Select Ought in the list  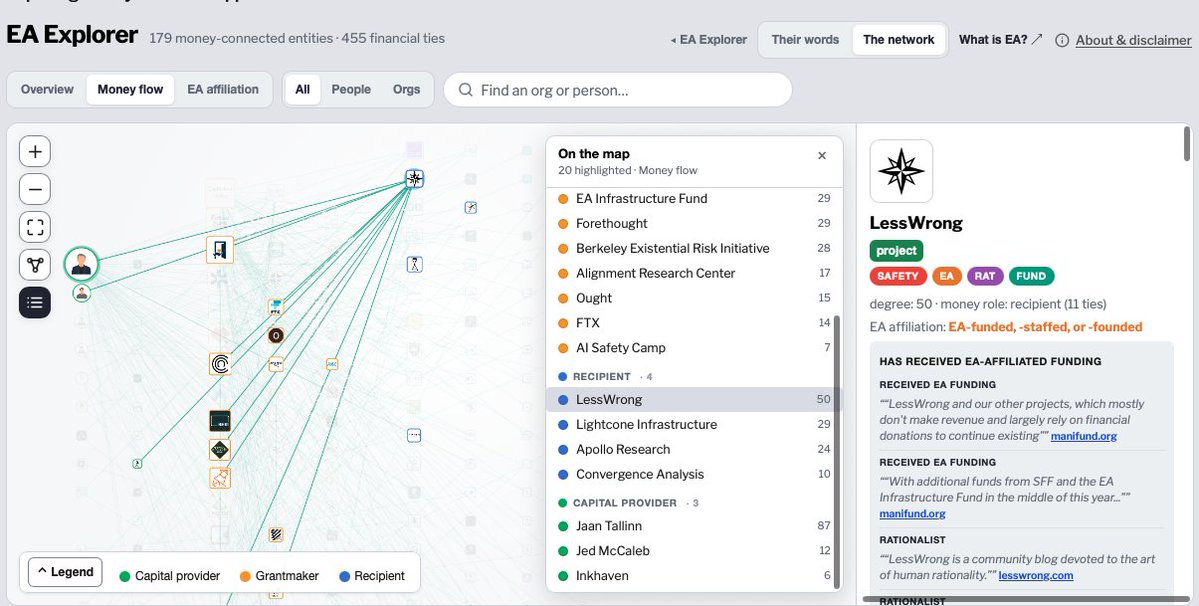tap(694, 298)
